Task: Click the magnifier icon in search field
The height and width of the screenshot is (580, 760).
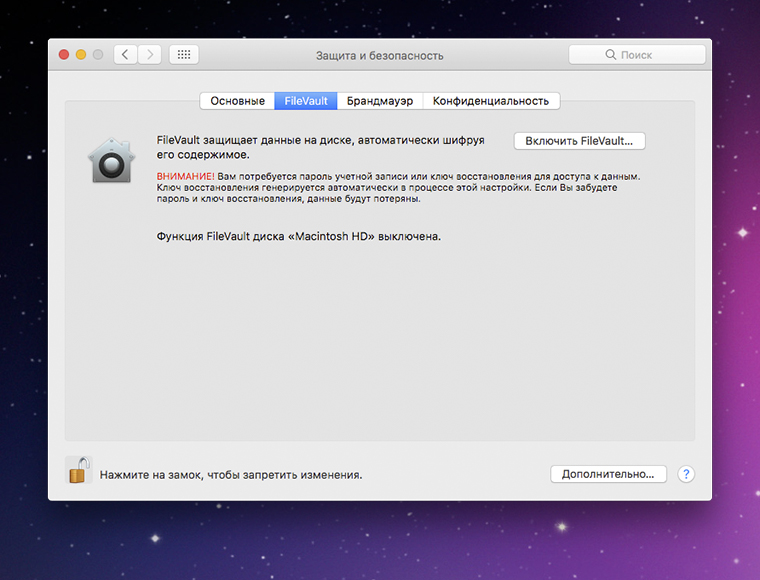Action: (x=611, y=54)
